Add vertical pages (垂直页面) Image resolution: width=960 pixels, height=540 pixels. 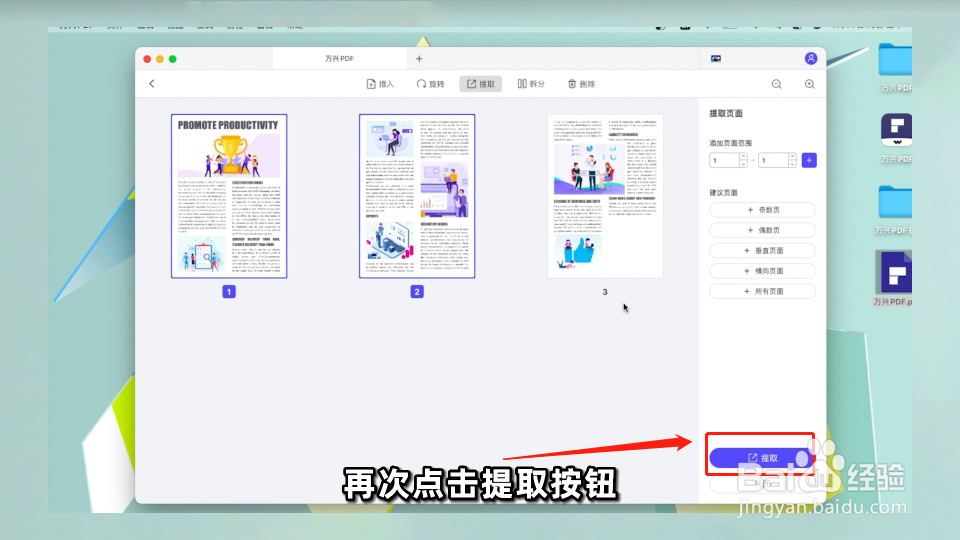tap(763, 250)
